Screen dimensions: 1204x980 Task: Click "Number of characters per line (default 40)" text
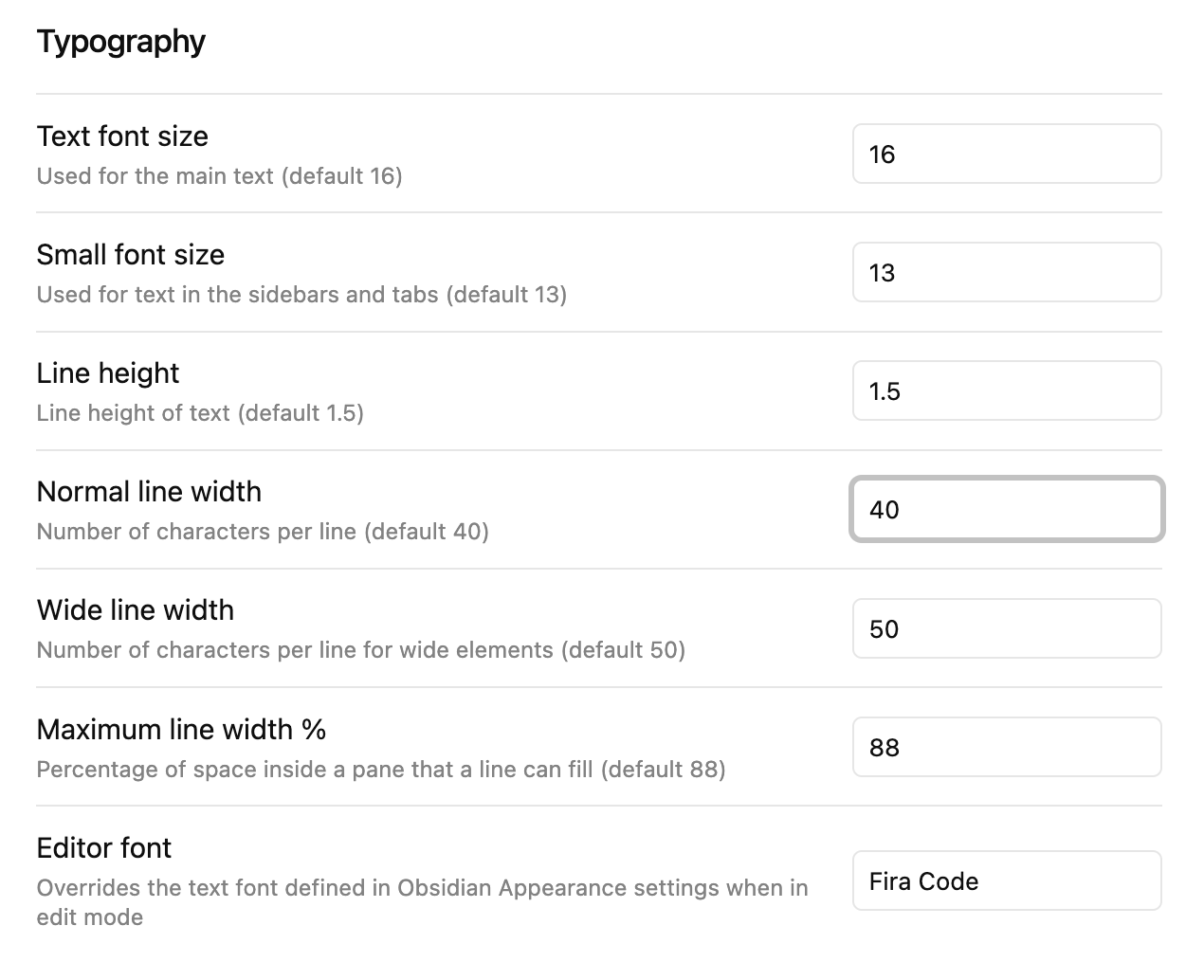tap(263, 532)
